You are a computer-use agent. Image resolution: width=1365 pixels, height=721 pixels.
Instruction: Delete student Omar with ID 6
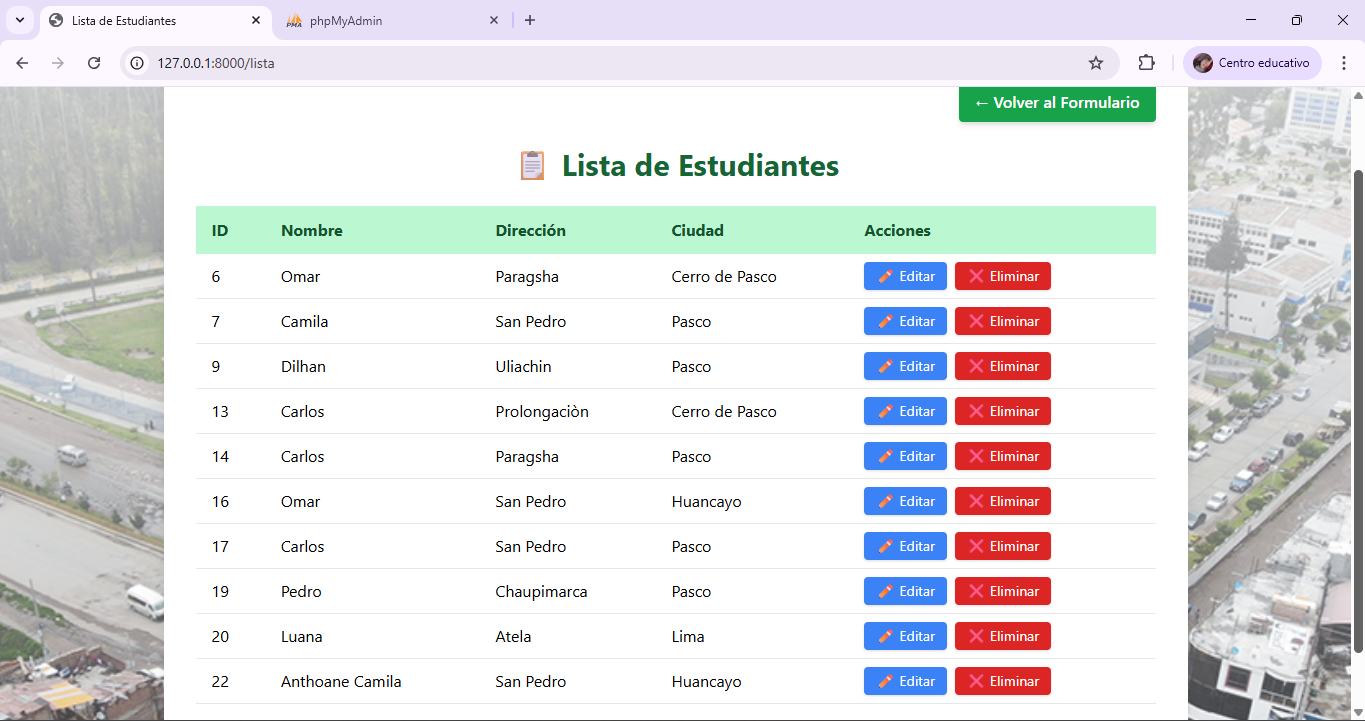pyautogui.click(x=1003, y=276)
